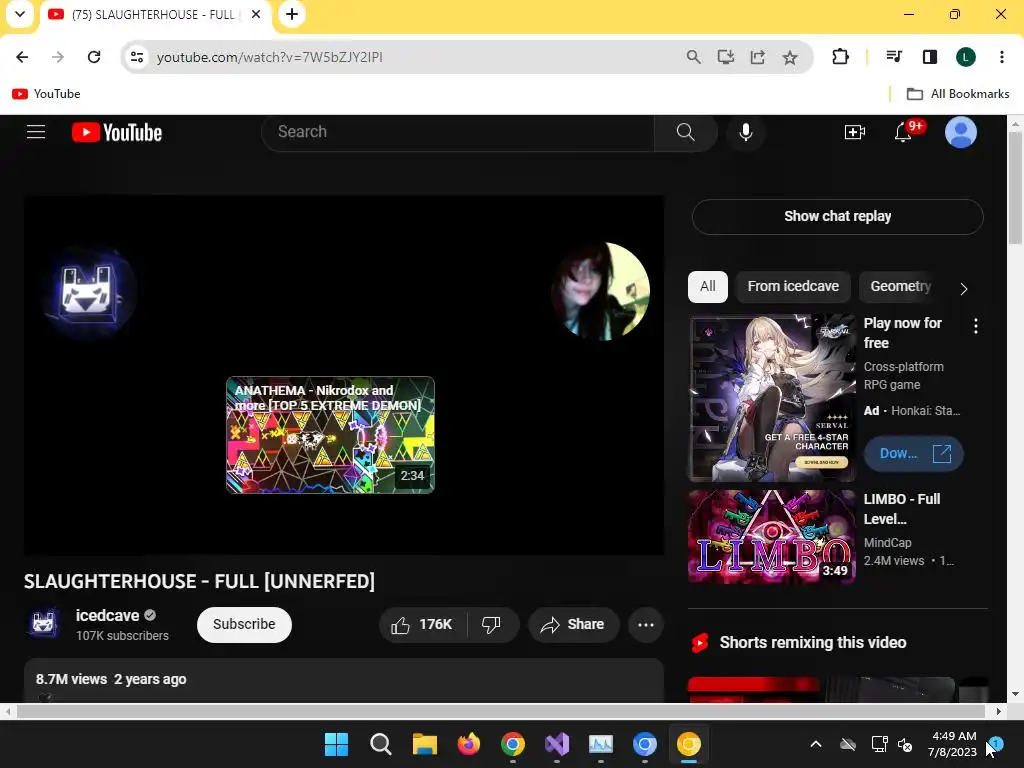
Task: Dislike the SLAUGHTERHOUSE video
Action: (x=492, y=625)
